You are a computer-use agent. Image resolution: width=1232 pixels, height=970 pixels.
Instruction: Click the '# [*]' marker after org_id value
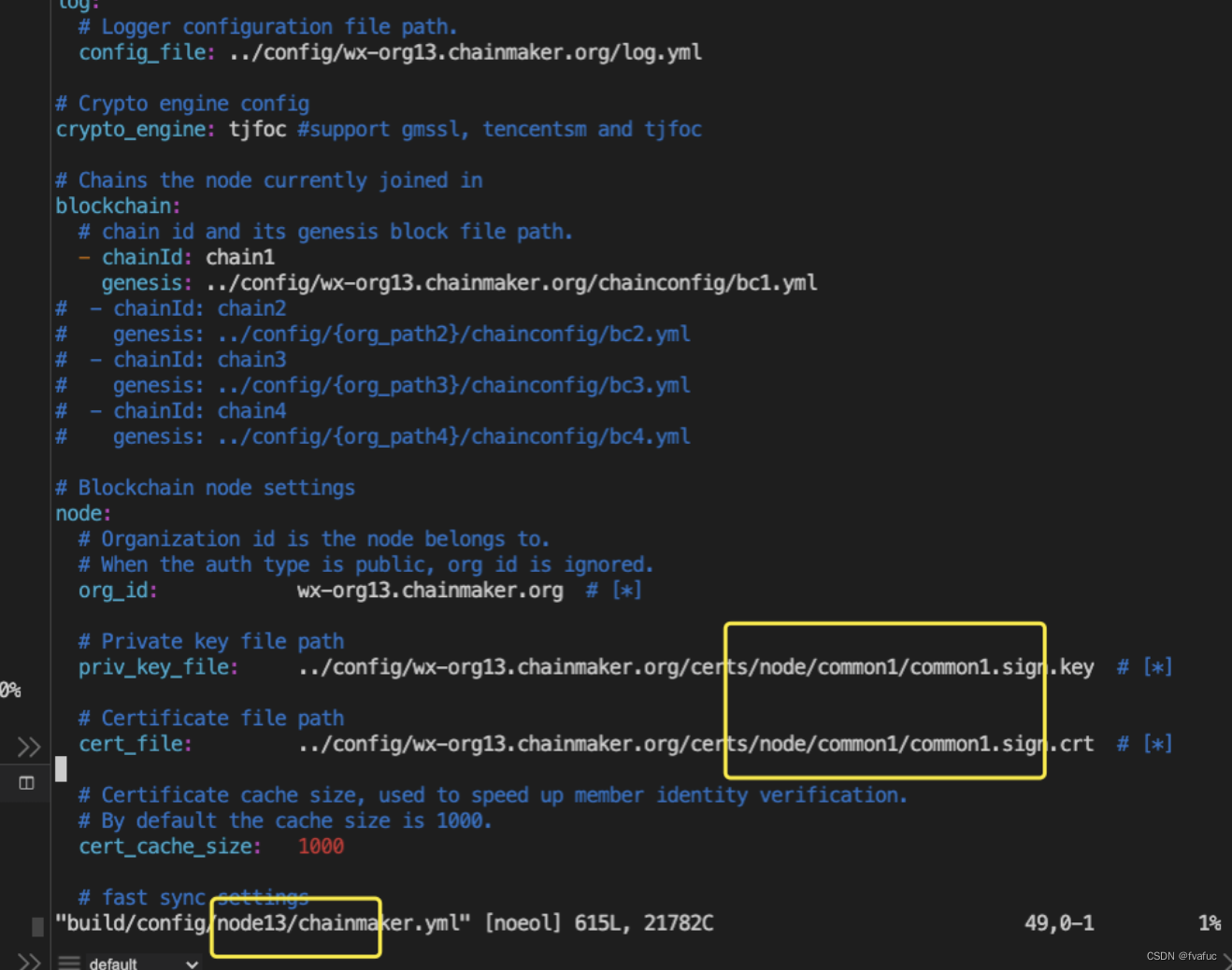coord(614,591)
